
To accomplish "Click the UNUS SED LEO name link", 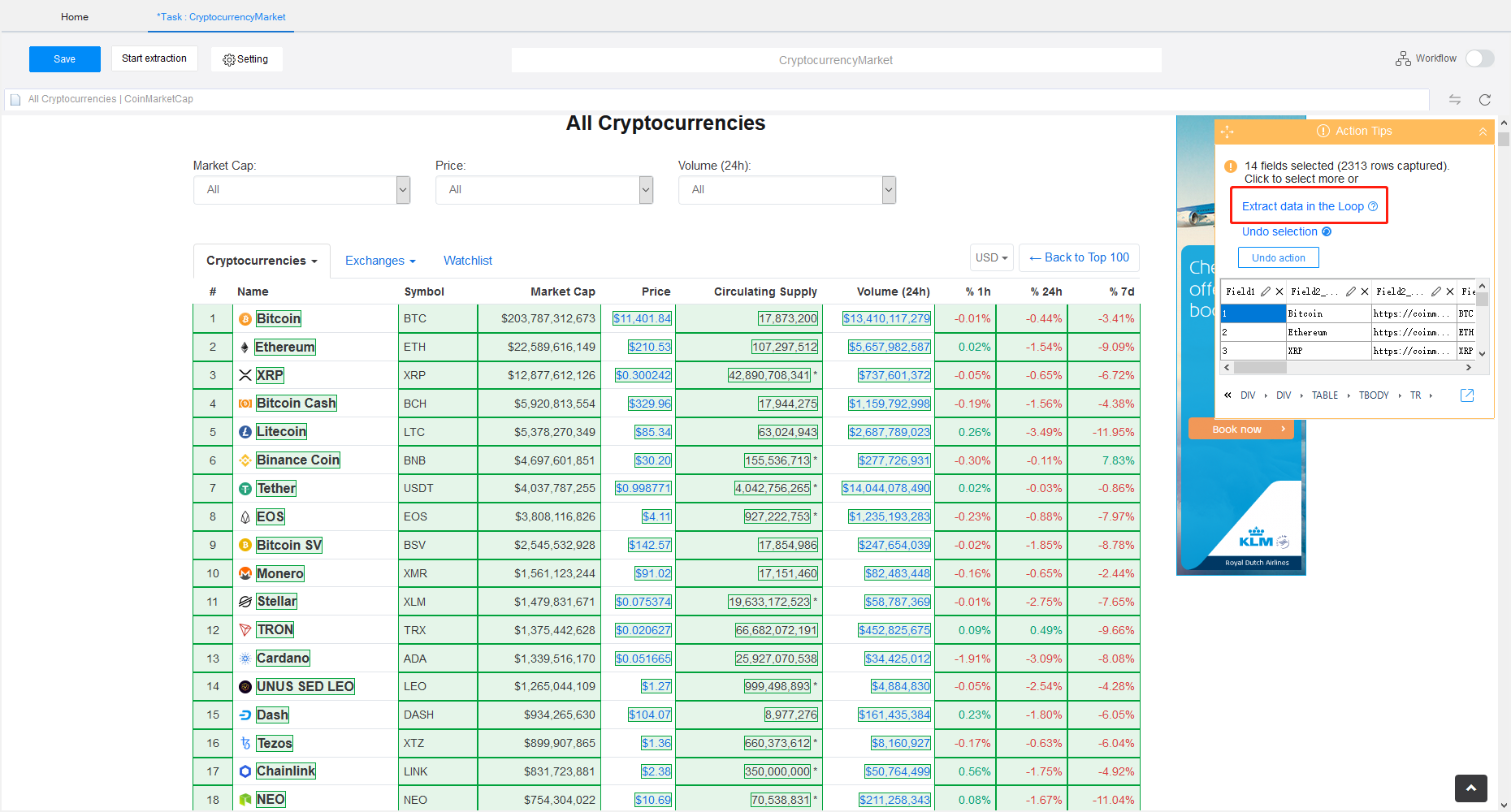I will click(x=305, y=687).
